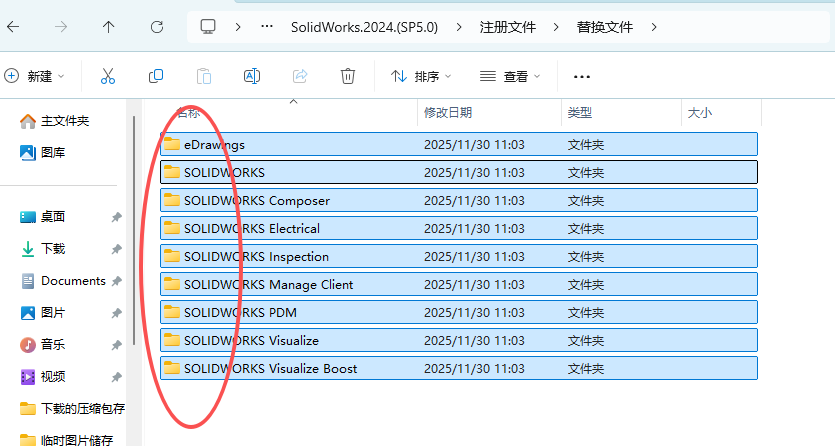The image size is (835, 446).
Task: Select the SOLIDWORKS Composer folder
Action: [x=459, y=200]
